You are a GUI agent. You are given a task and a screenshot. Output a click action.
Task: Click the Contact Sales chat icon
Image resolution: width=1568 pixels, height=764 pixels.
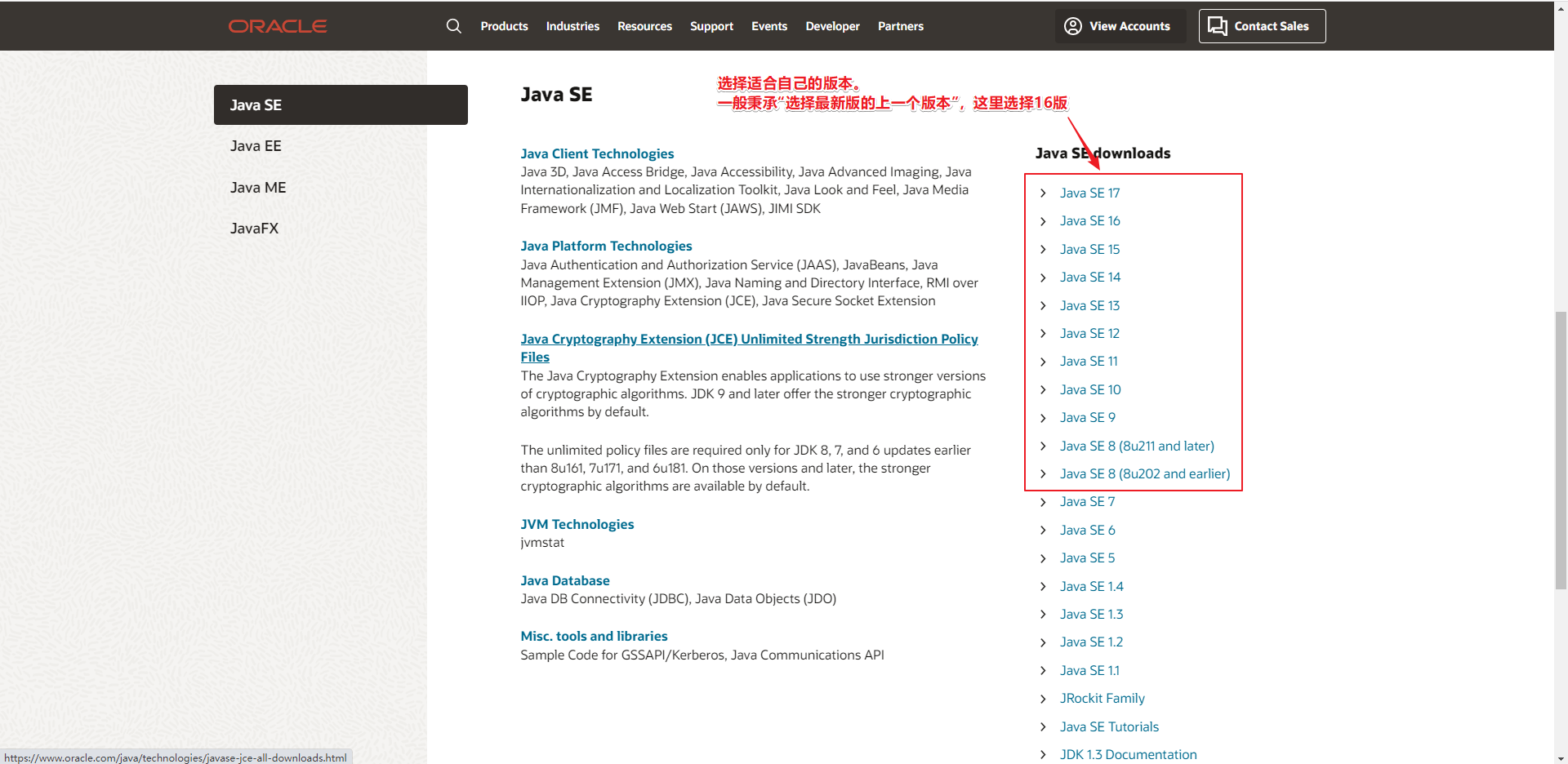[1218, 26]
